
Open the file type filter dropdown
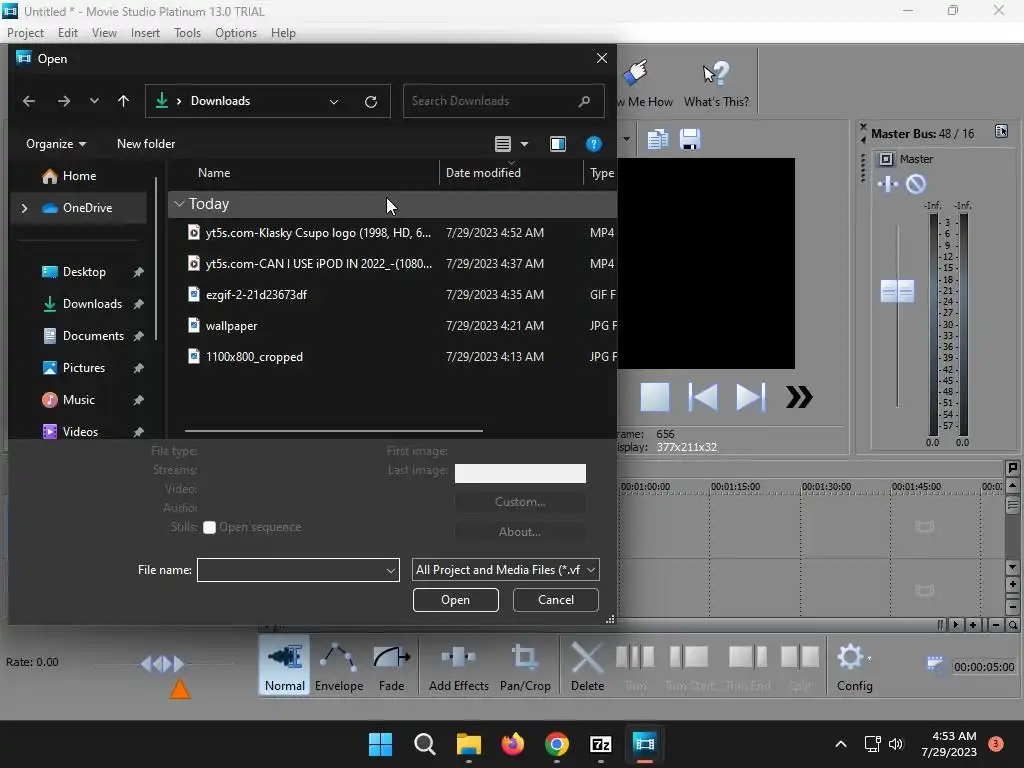coord(505,570)
